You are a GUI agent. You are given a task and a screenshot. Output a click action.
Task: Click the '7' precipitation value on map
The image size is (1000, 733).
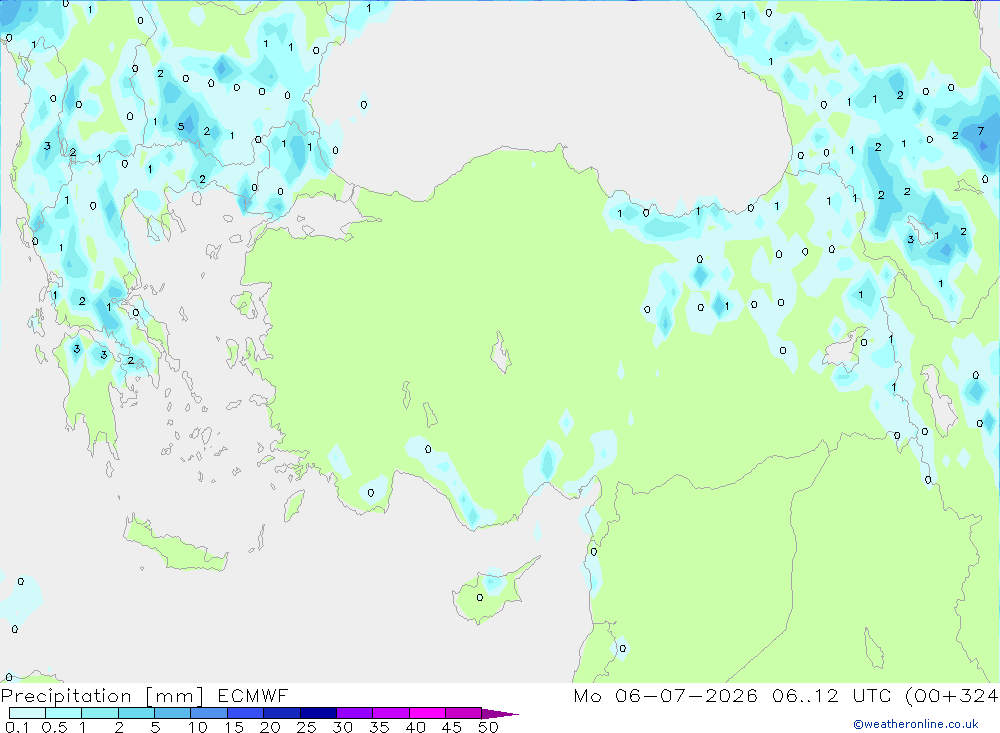coord(981,131)
